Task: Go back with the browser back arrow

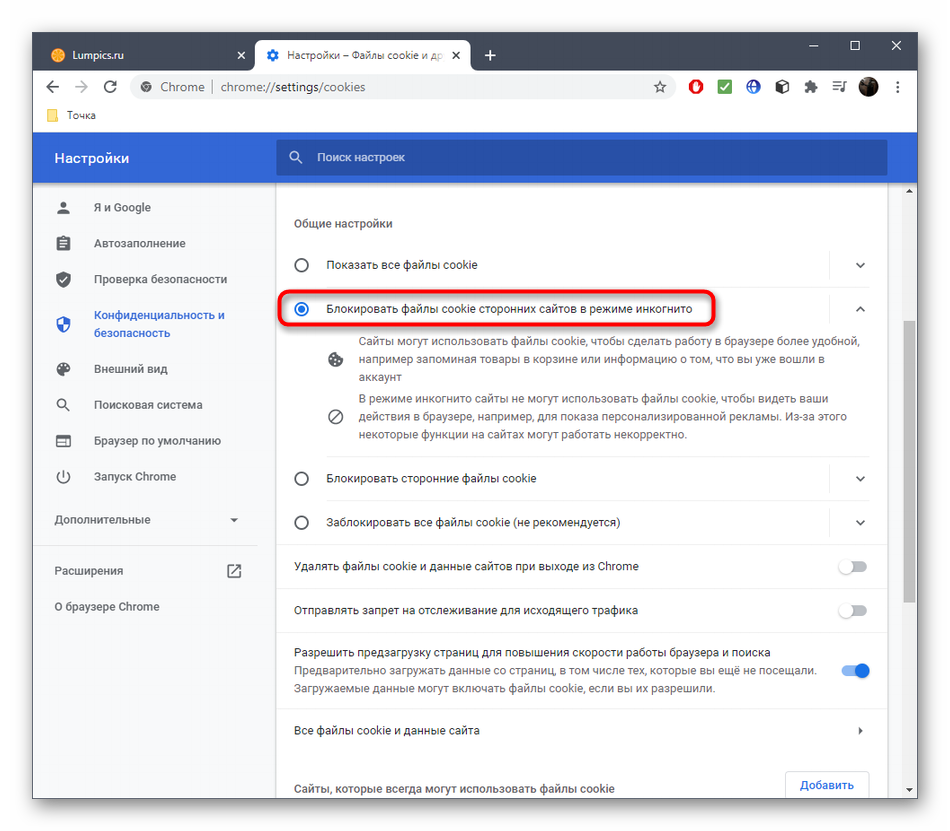Action: pos(53,87)
